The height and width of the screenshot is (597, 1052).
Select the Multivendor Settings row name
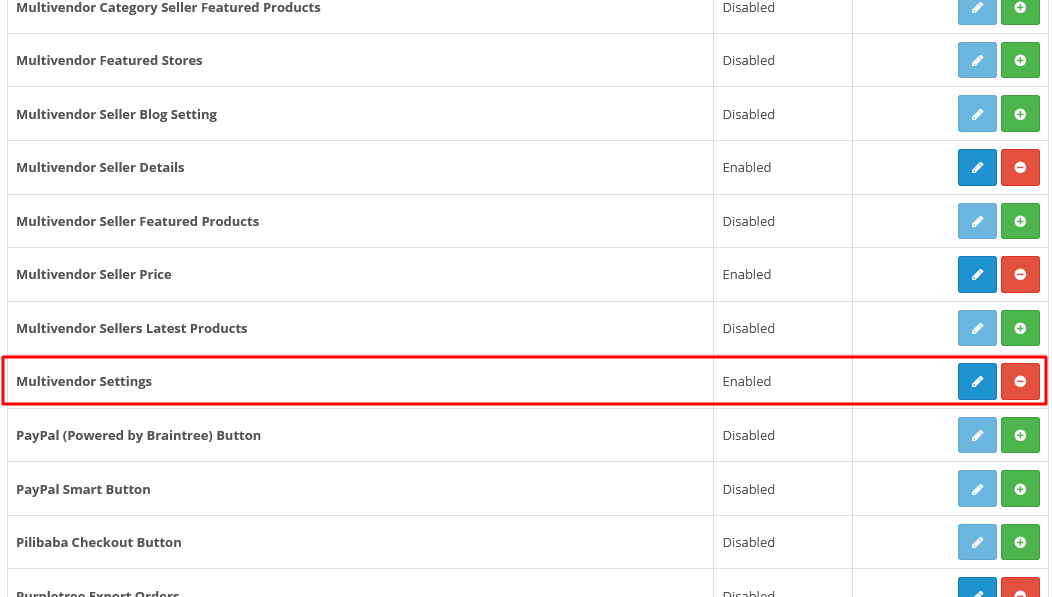point(84,381)
